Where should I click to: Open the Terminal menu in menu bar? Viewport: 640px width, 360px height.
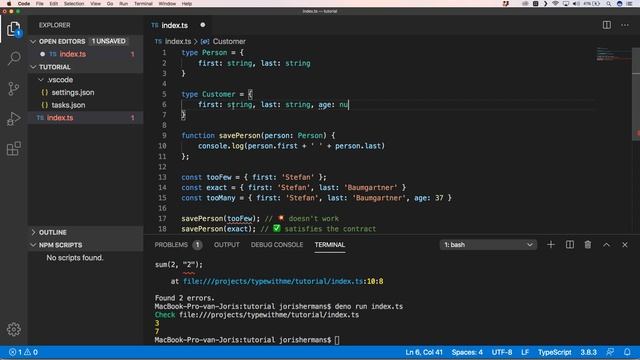click(143, 4)
